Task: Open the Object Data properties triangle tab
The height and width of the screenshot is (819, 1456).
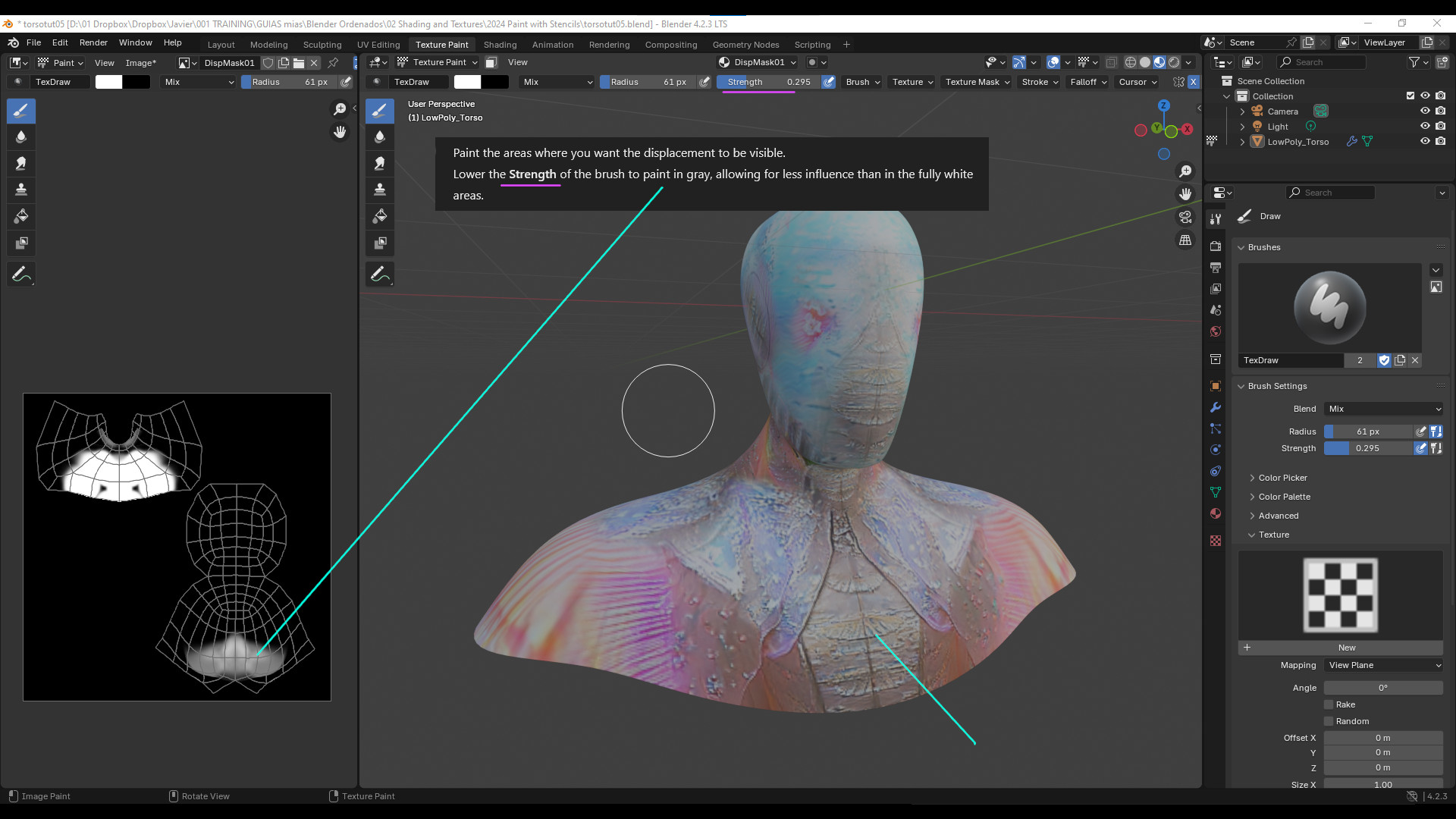Action: coord(1216,492)
